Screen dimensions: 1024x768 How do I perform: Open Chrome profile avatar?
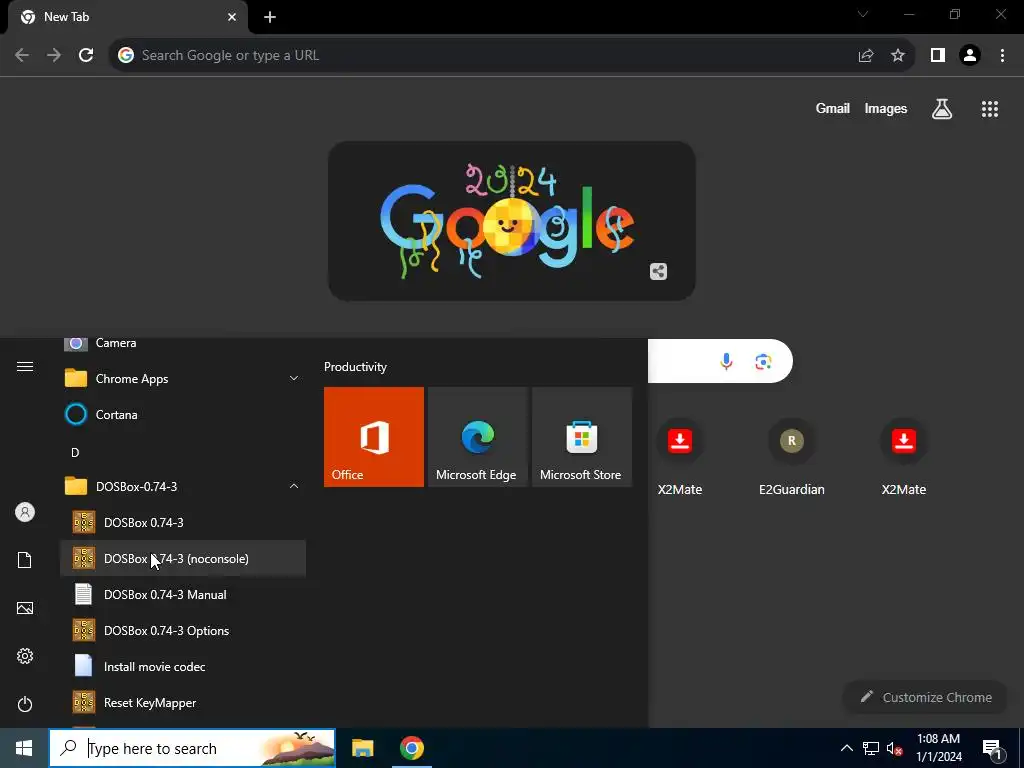point(970,56)
